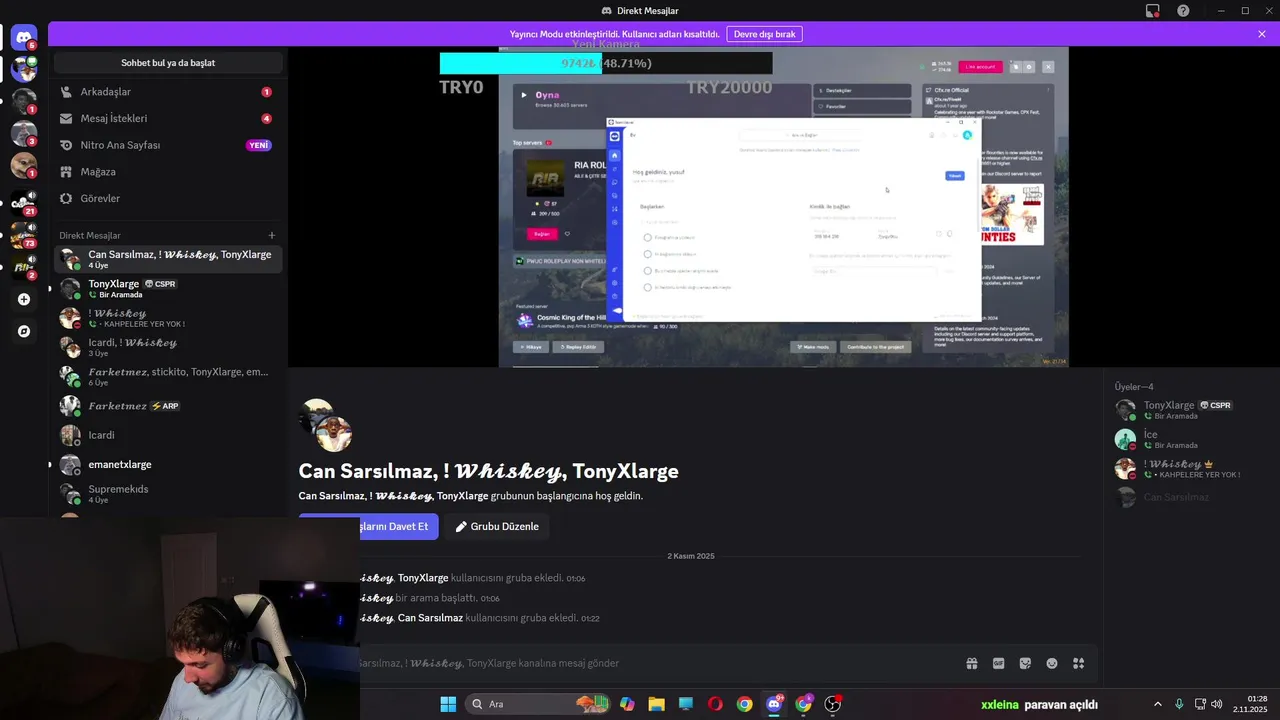Open Discord from the taskbar

[x=774, y=704]
